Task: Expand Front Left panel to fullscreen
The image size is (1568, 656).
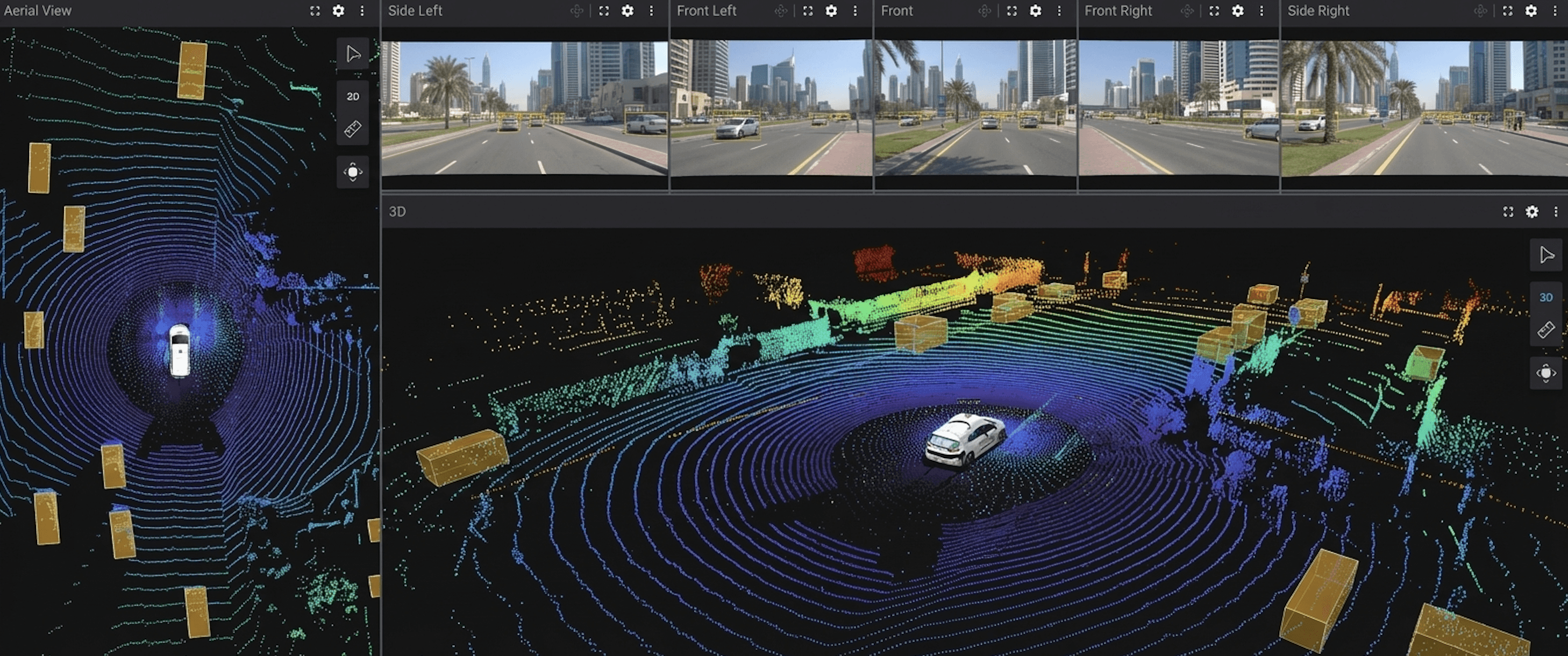Action: point(808,11)
